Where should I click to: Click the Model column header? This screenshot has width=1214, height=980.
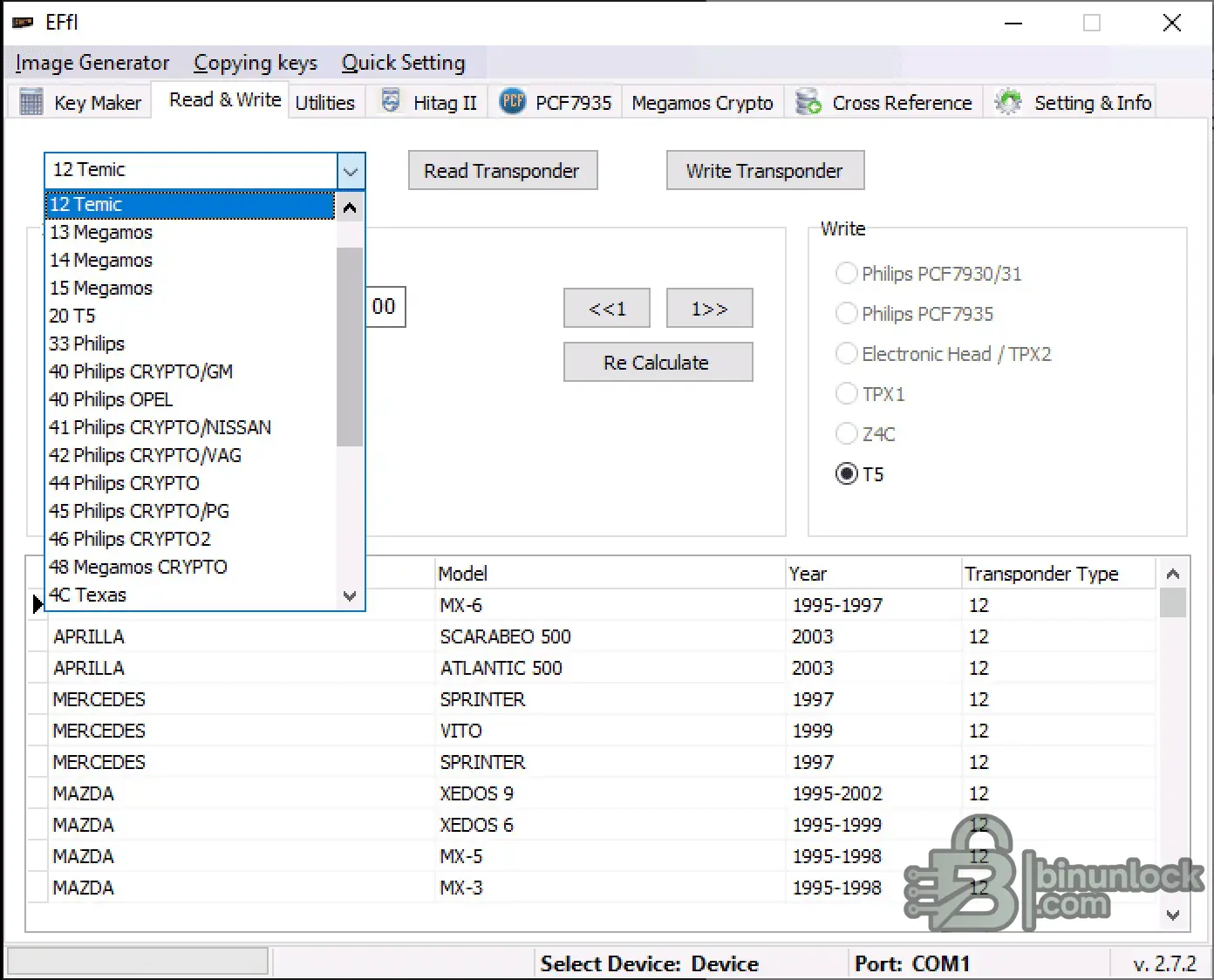[x=610, y=574]
